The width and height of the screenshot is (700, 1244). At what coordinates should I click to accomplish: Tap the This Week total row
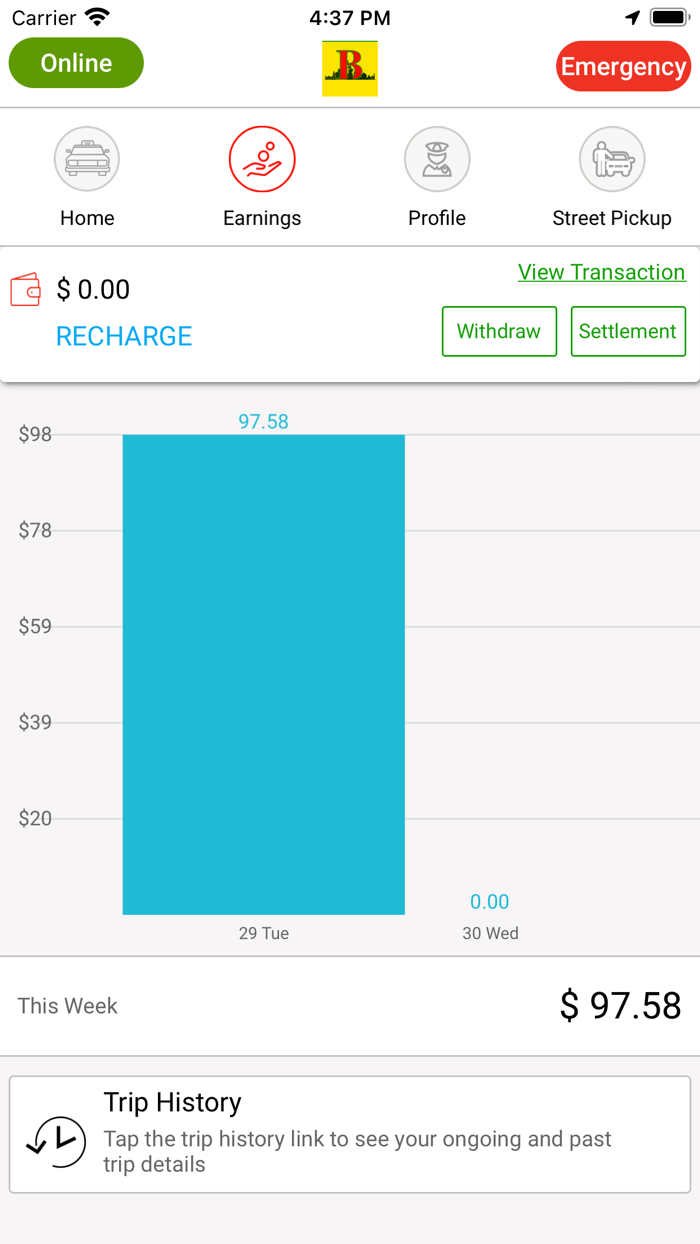(350, 1006)
